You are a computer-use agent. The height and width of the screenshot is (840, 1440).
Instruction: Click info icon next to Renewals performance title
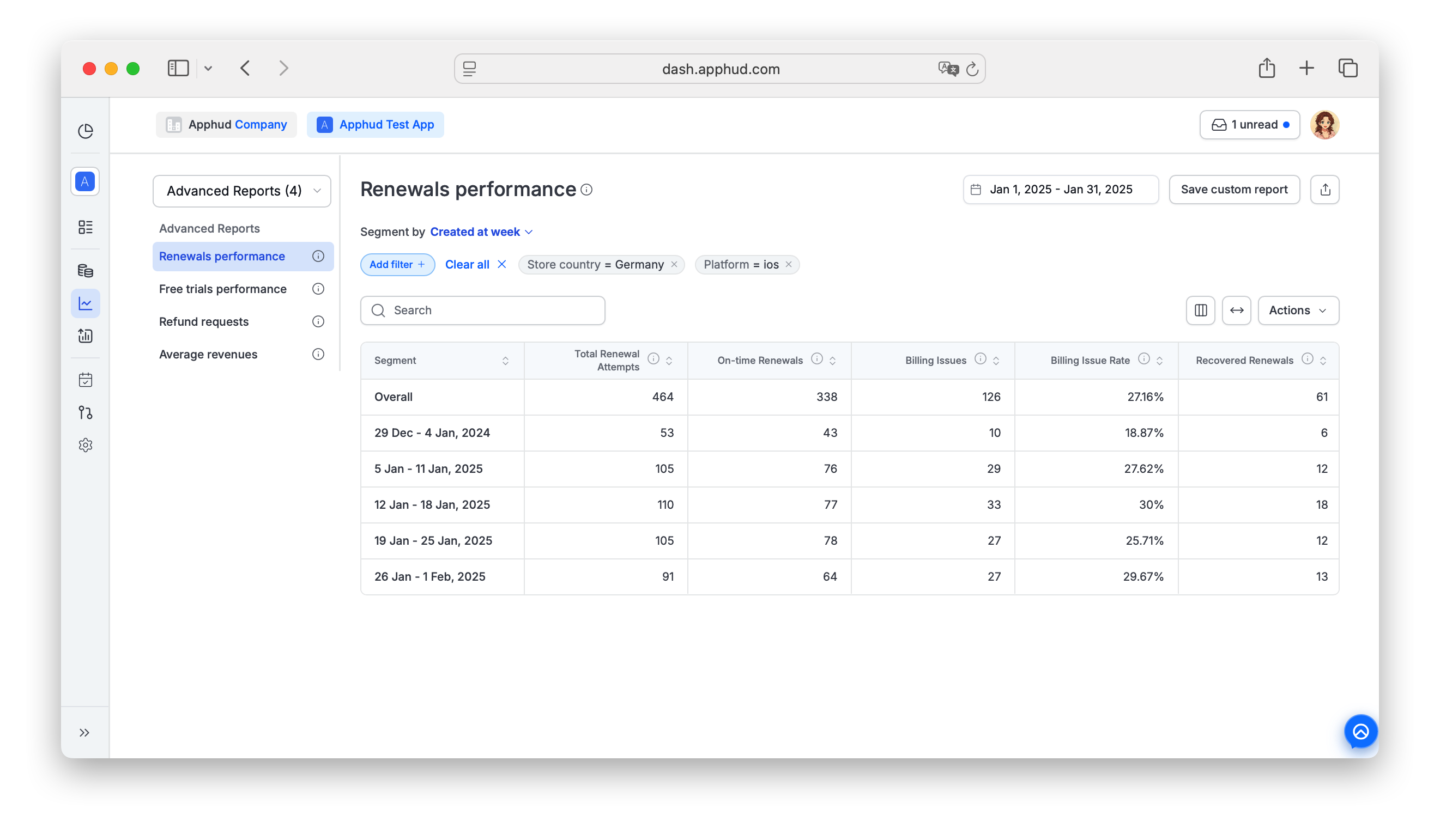click(x=586, y=190)
